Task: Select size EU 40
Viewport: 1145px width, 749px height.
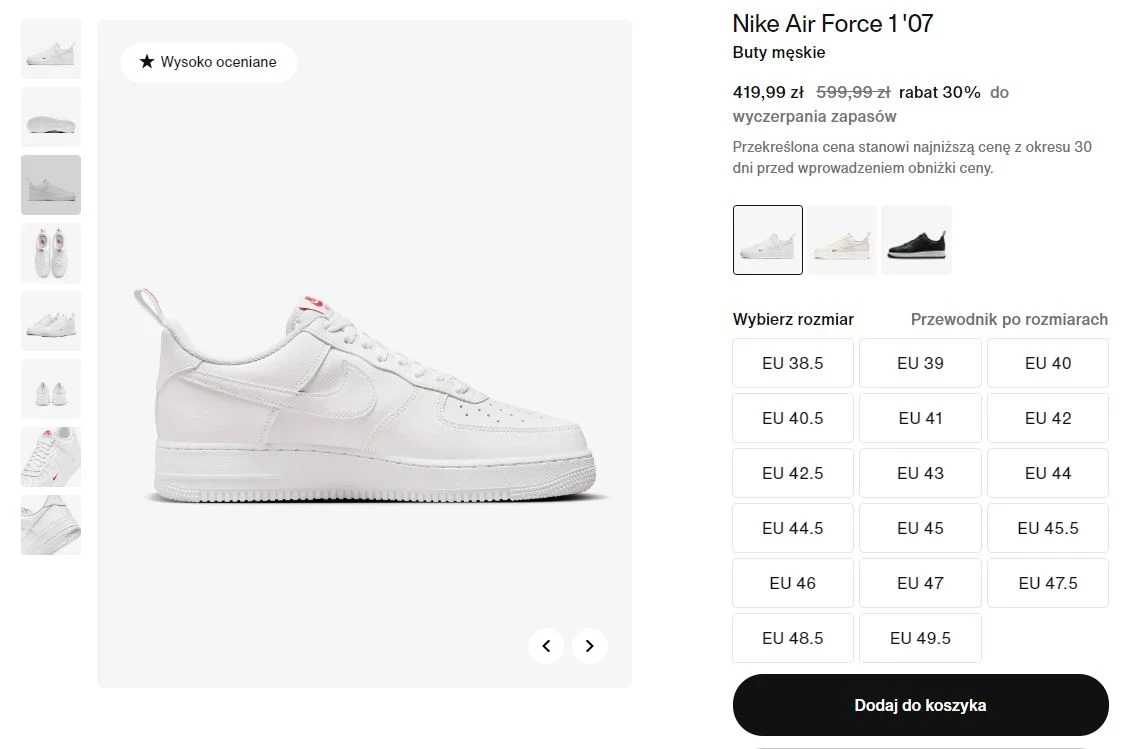Action: click(x=1047, y=363)
